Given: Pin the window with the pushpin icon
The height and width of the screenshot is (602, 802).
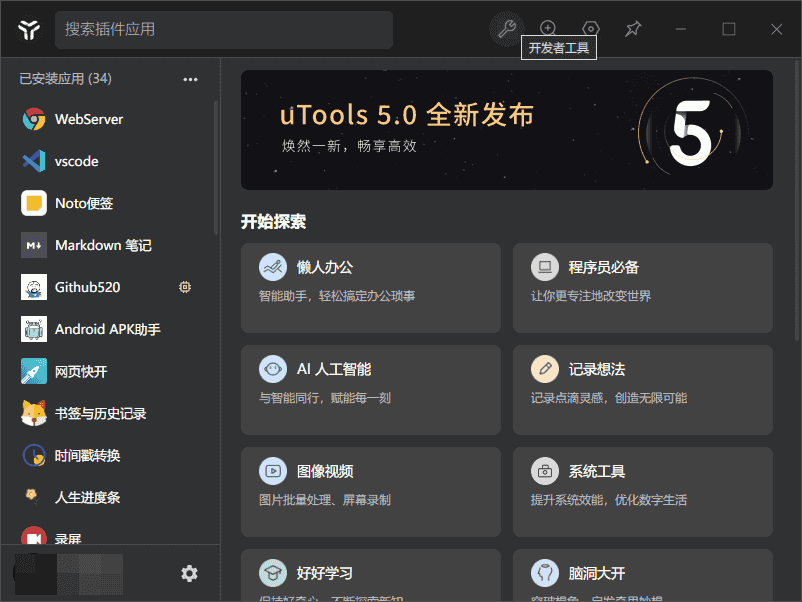Looking at the screenshot, I should 633,29.
